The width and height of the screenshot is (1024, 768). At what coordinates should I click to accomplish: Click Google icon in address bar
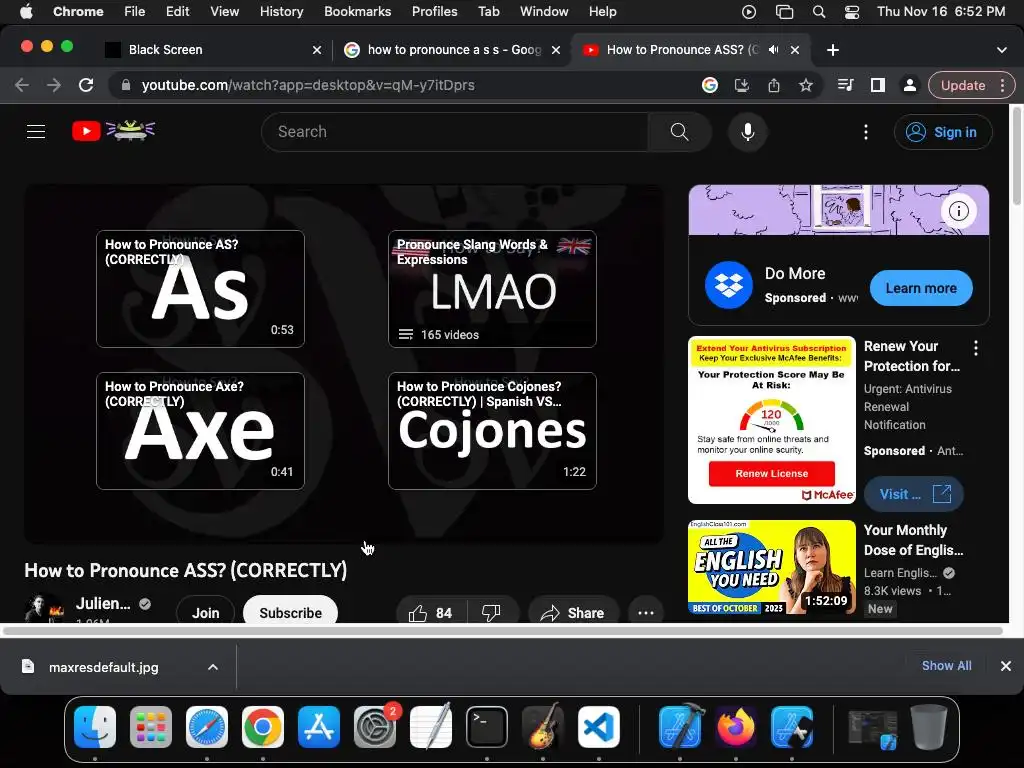710,85
